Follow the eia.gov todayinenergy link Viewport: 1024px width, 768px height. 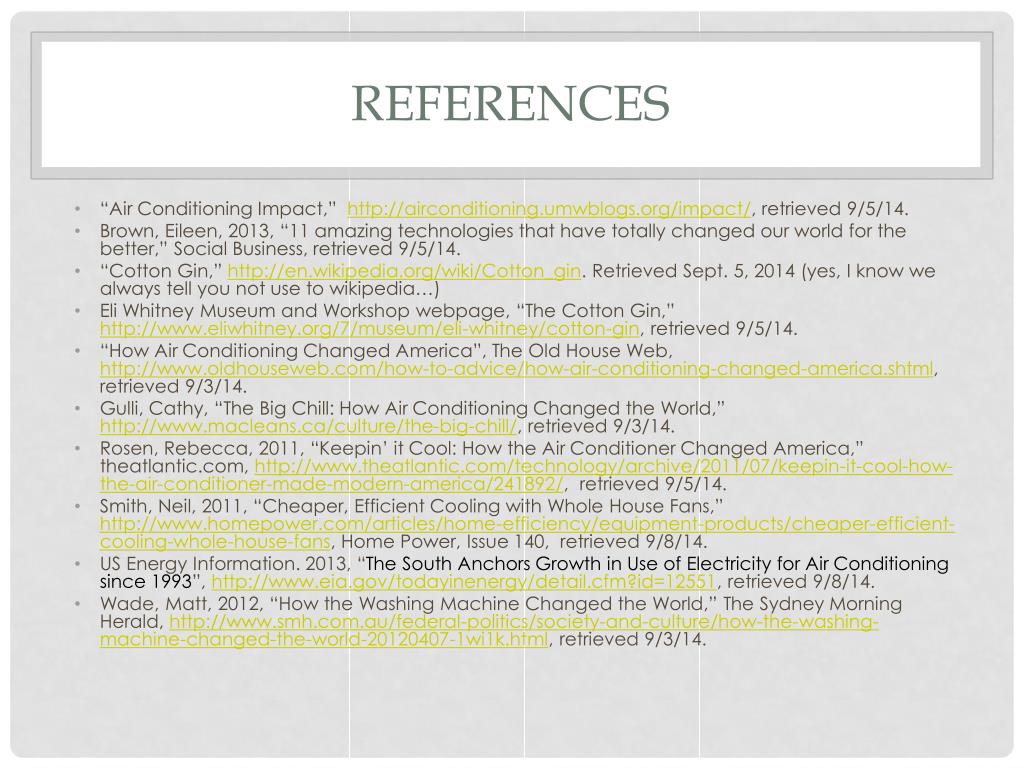(x=464, y=582)
